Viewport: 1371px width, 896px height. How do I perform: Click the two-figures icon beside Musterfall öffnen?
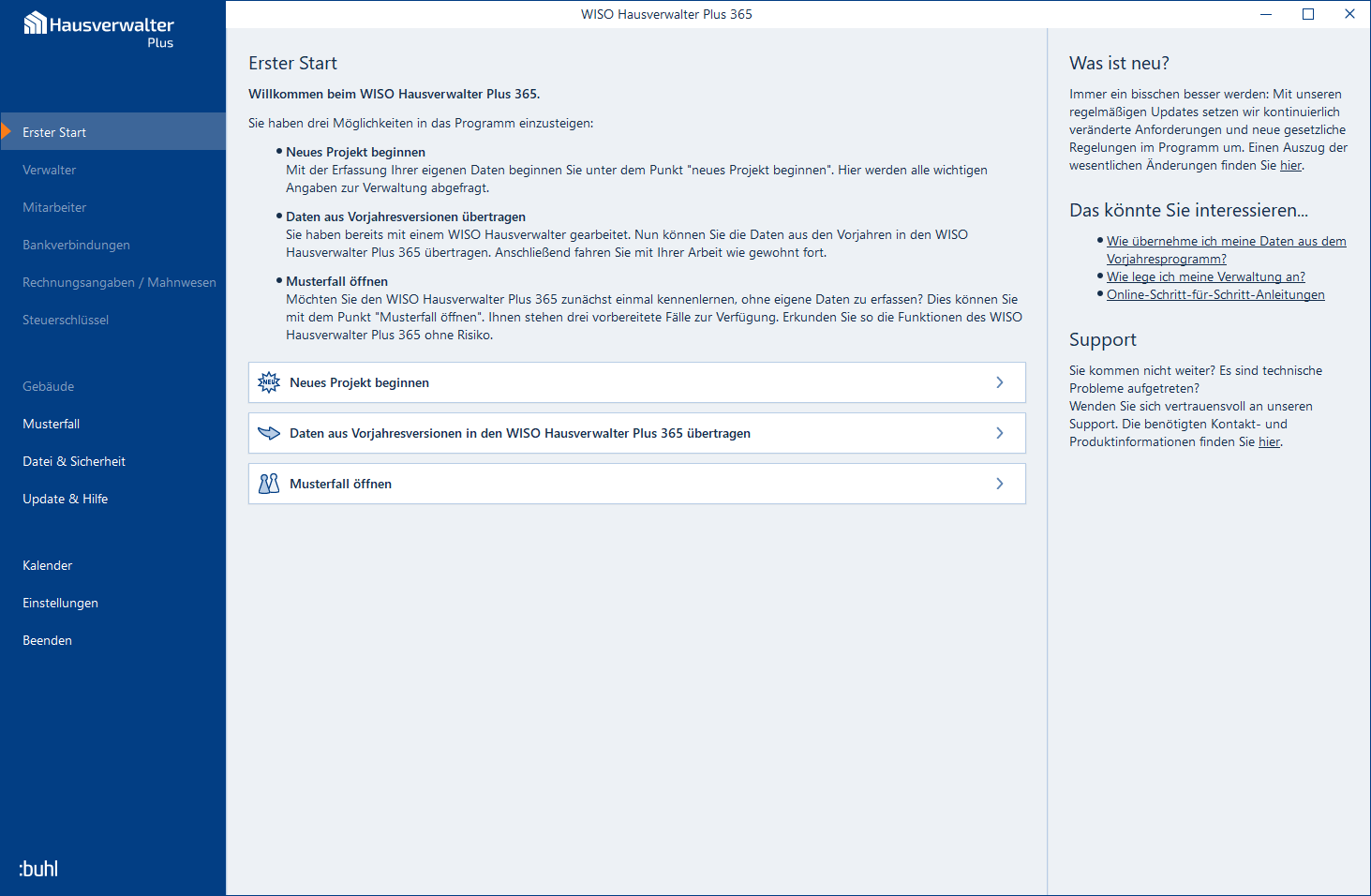coord(269,484)
